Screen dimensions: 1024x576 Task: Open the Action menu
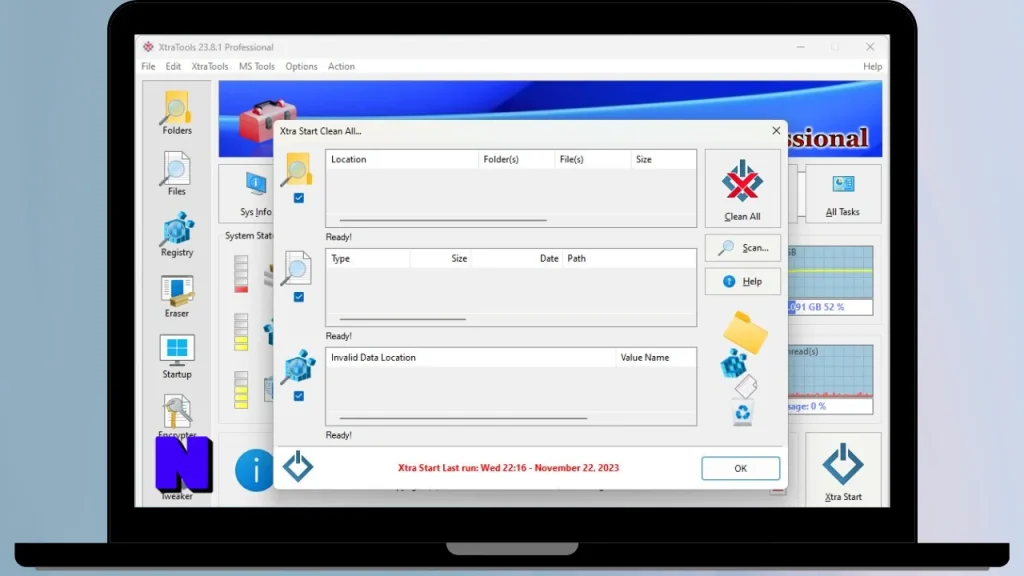(341, 67)
